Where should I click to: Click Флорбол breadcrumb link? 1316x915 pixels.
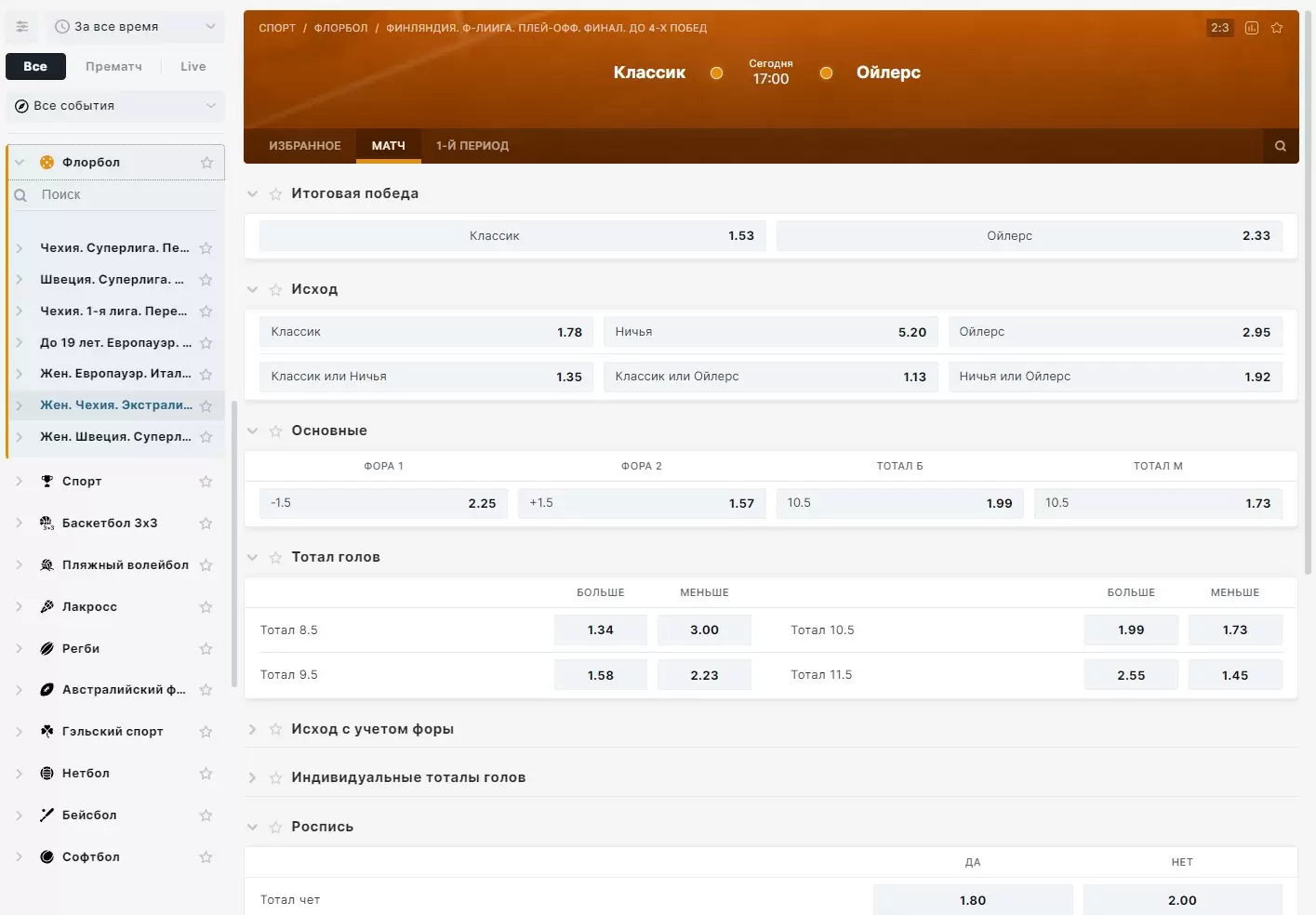(x=341, y=29)
